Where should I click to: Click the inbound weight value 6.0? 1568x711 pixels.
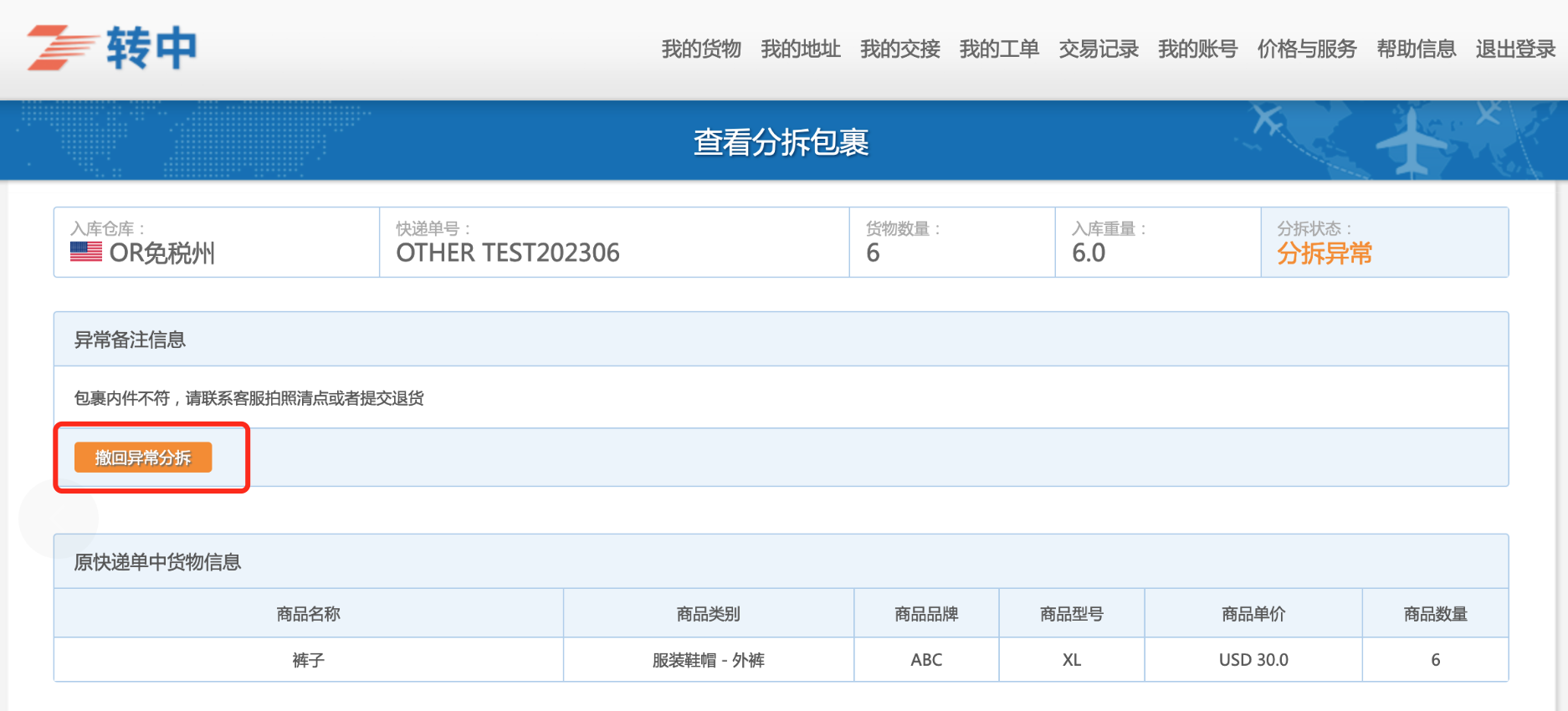(1089, 253)
